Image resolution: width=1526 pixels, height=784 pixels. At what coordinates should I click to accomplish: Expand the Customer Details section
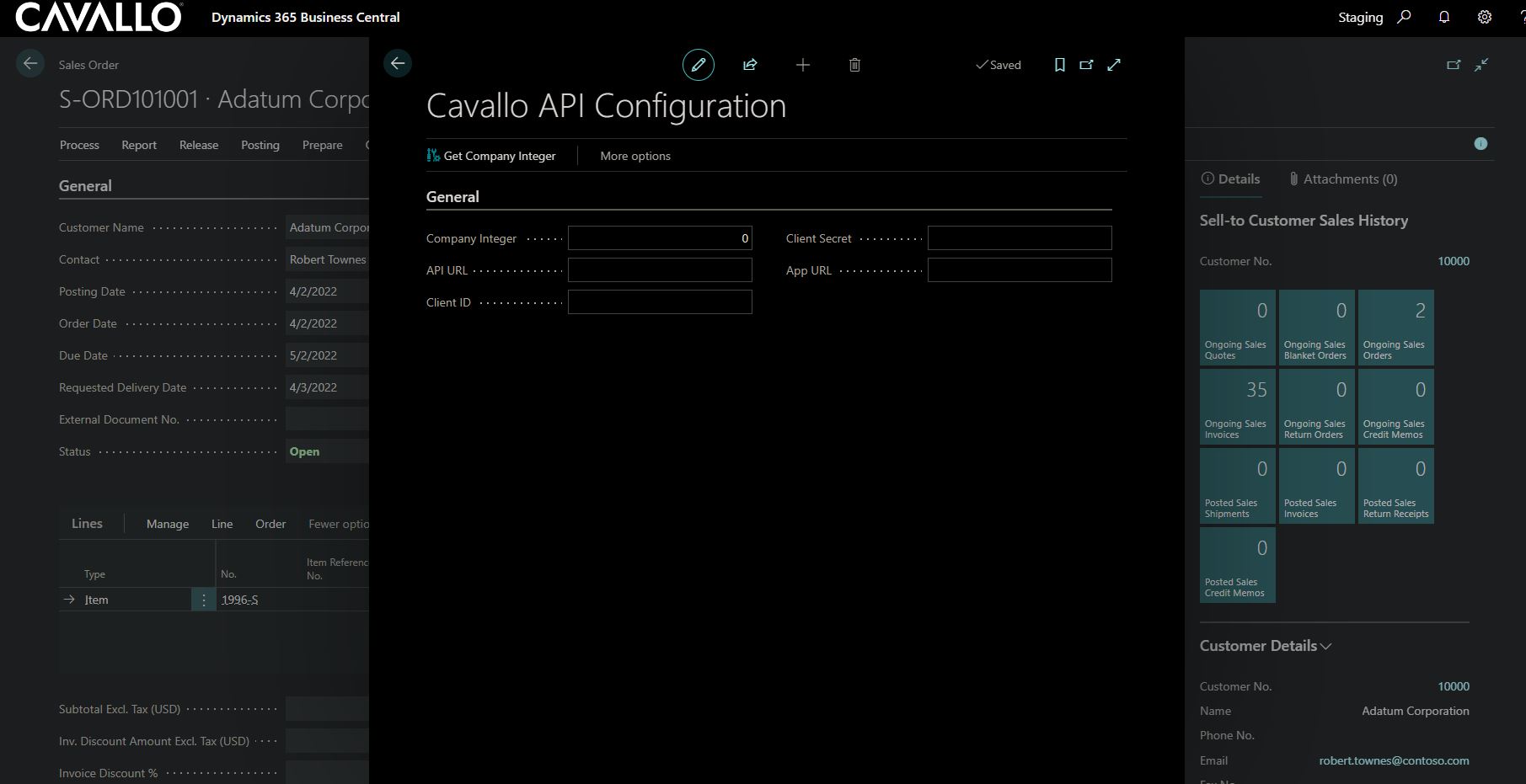point(1266,646)
